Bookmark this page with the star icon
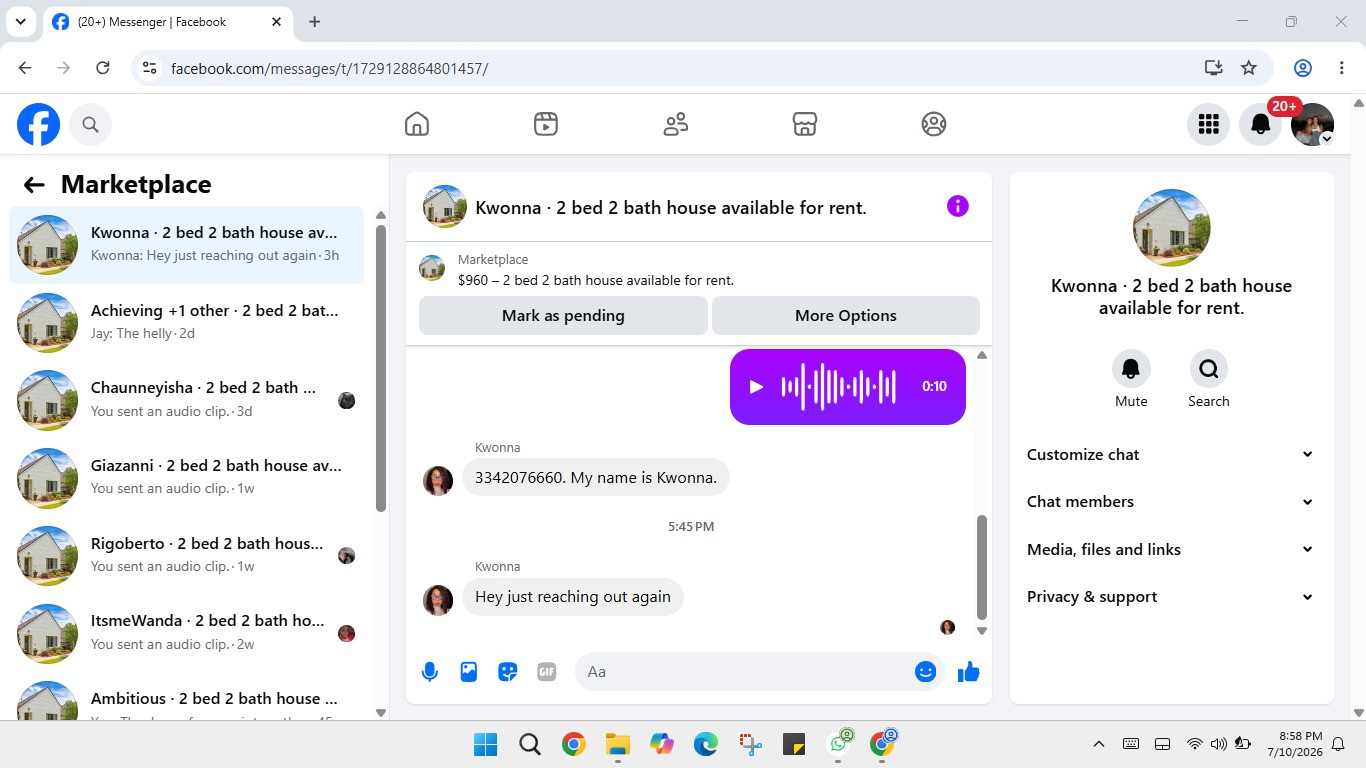The height and width of the screenshot is (768, 1366). (x=1249, y=68)
